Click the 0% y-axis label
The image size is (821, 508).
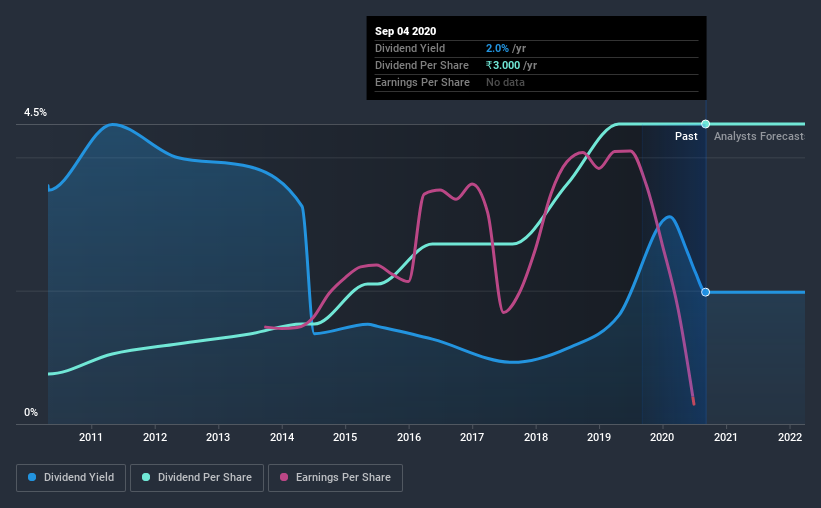point(31,413)
